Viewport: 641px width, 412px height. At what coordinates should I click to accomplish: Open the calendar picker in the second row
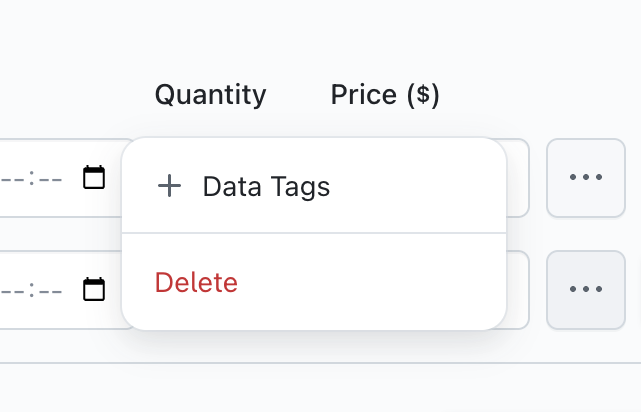point(94,290)
